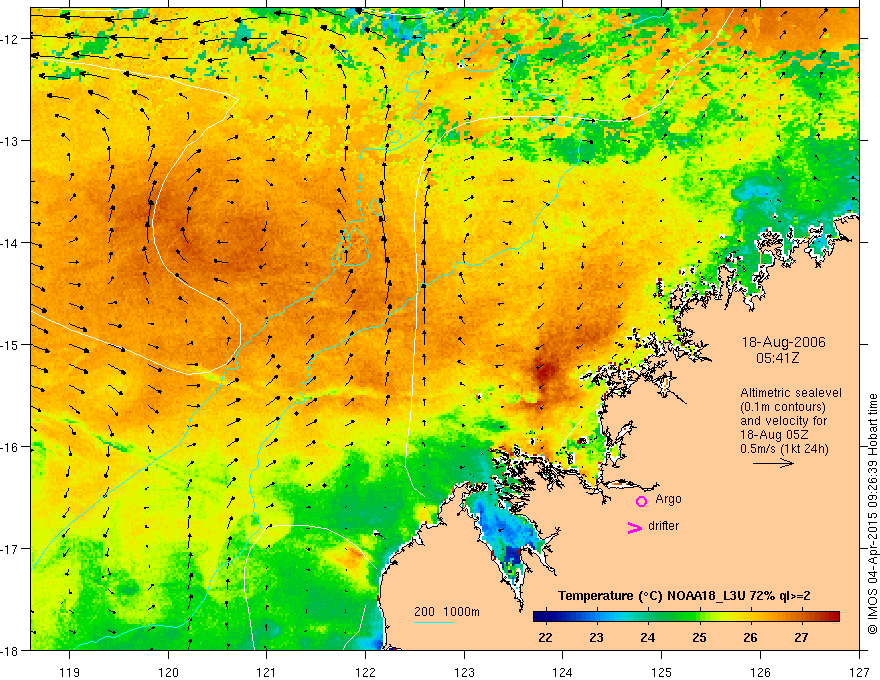The height and width of the screenshot is (680, 880).
Task: Click the '0.5m/s (1kt 24h)' text
Action: (784, 448)
